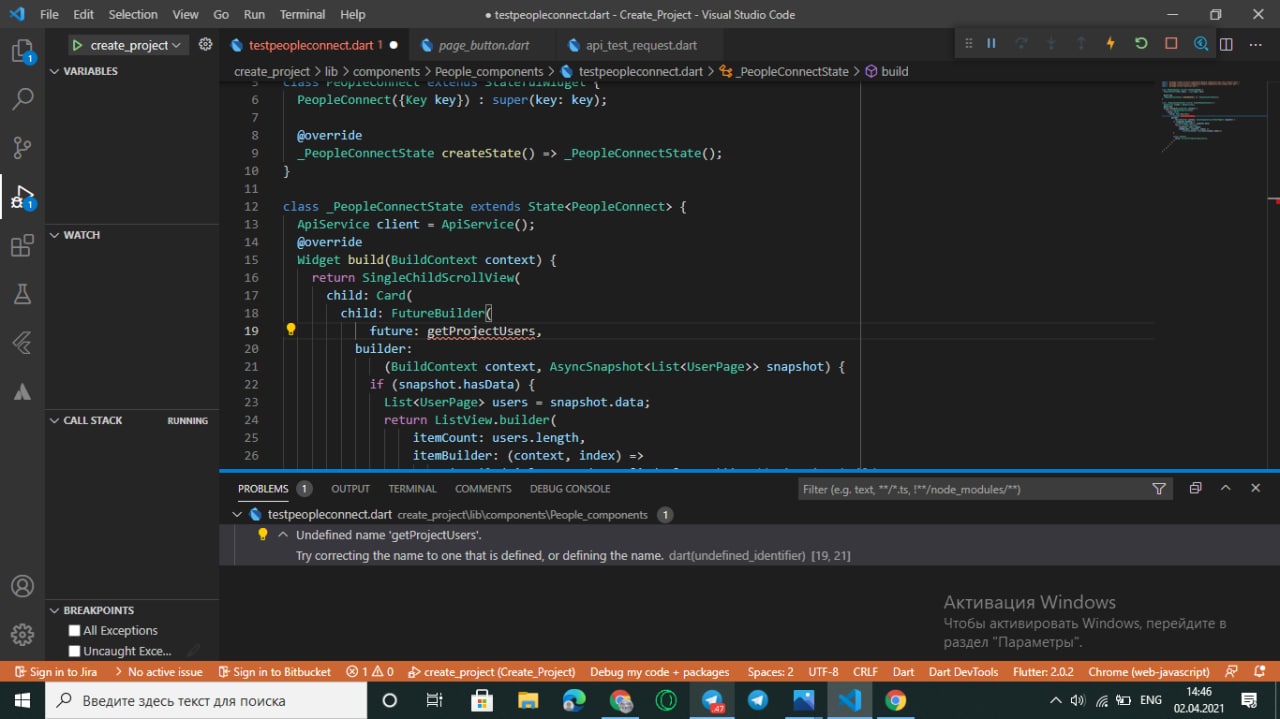
Task: Open Manage gear in activity bar
Action: coord(22,635)
